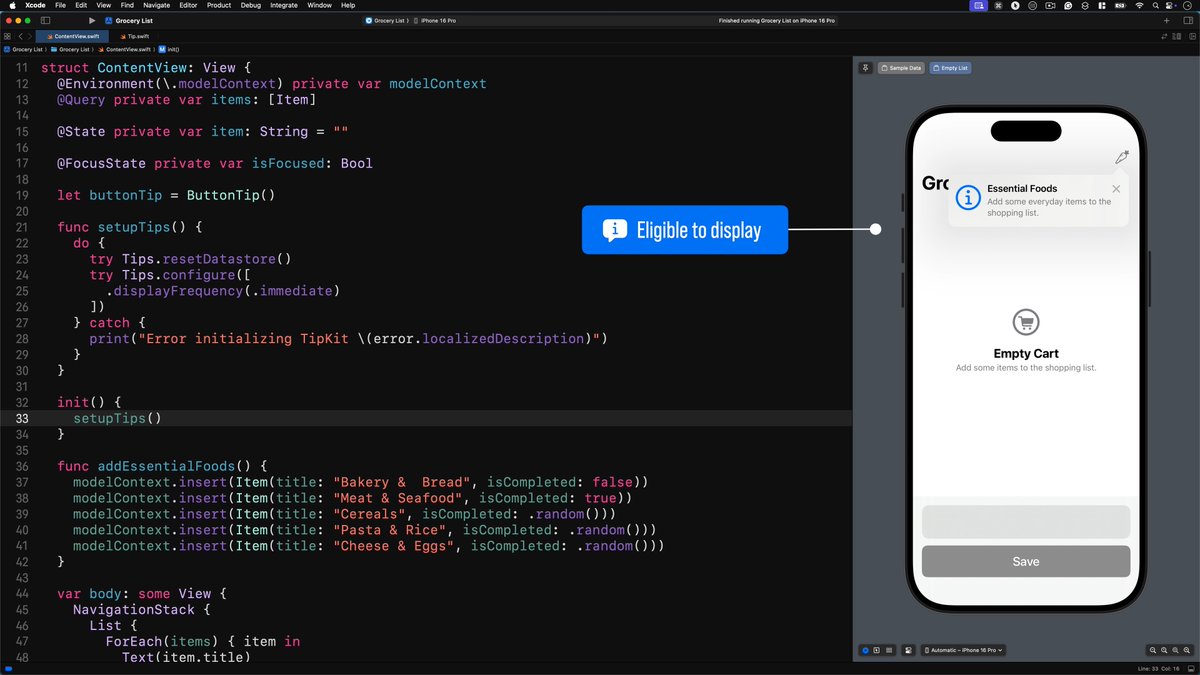Open the related items grid icon
1200x675 pixels.
click(7, 36)
